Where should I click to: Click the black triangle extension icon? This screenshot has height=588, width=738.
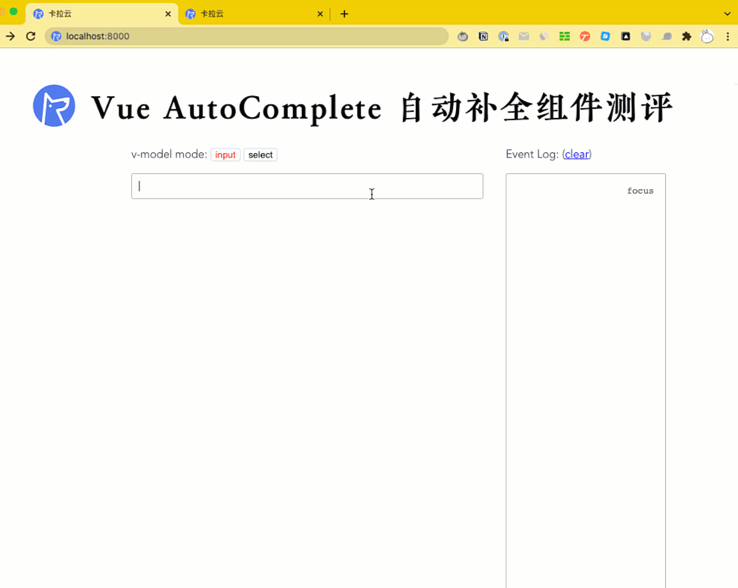point(626,36)
